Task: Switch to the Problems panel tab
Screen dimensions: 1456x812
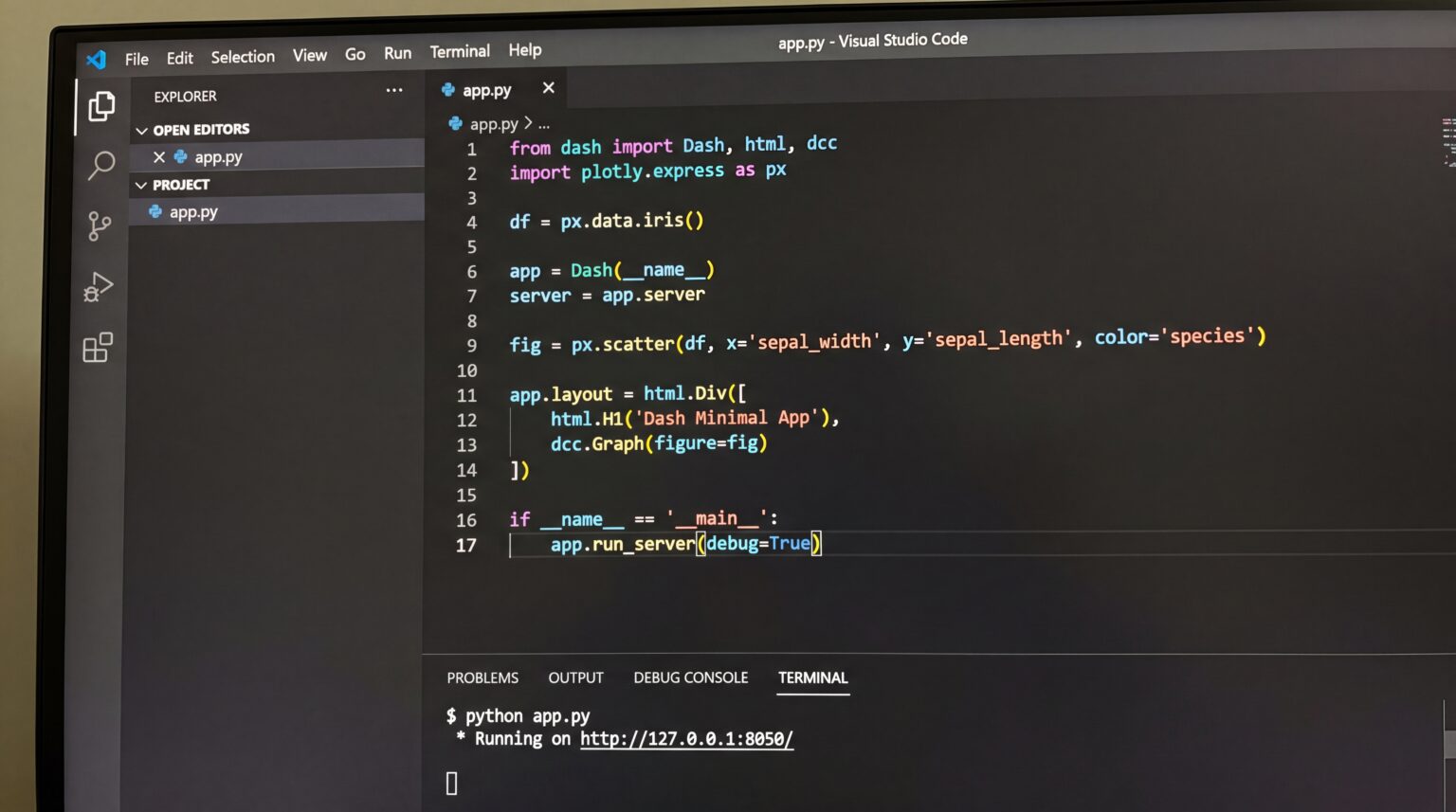Action: 482,678
